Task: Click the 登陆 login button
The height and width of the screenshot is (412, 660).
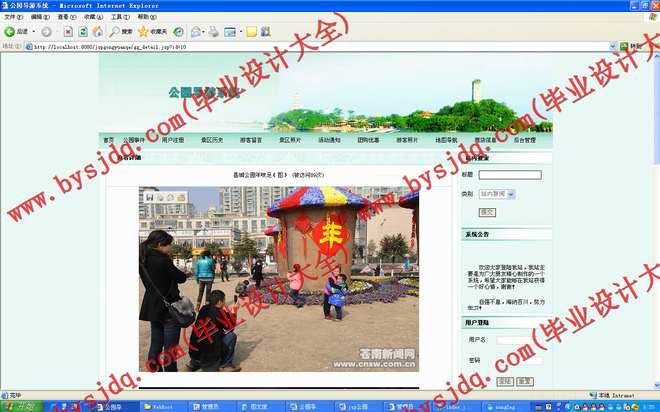Action: tap(505, 381)
